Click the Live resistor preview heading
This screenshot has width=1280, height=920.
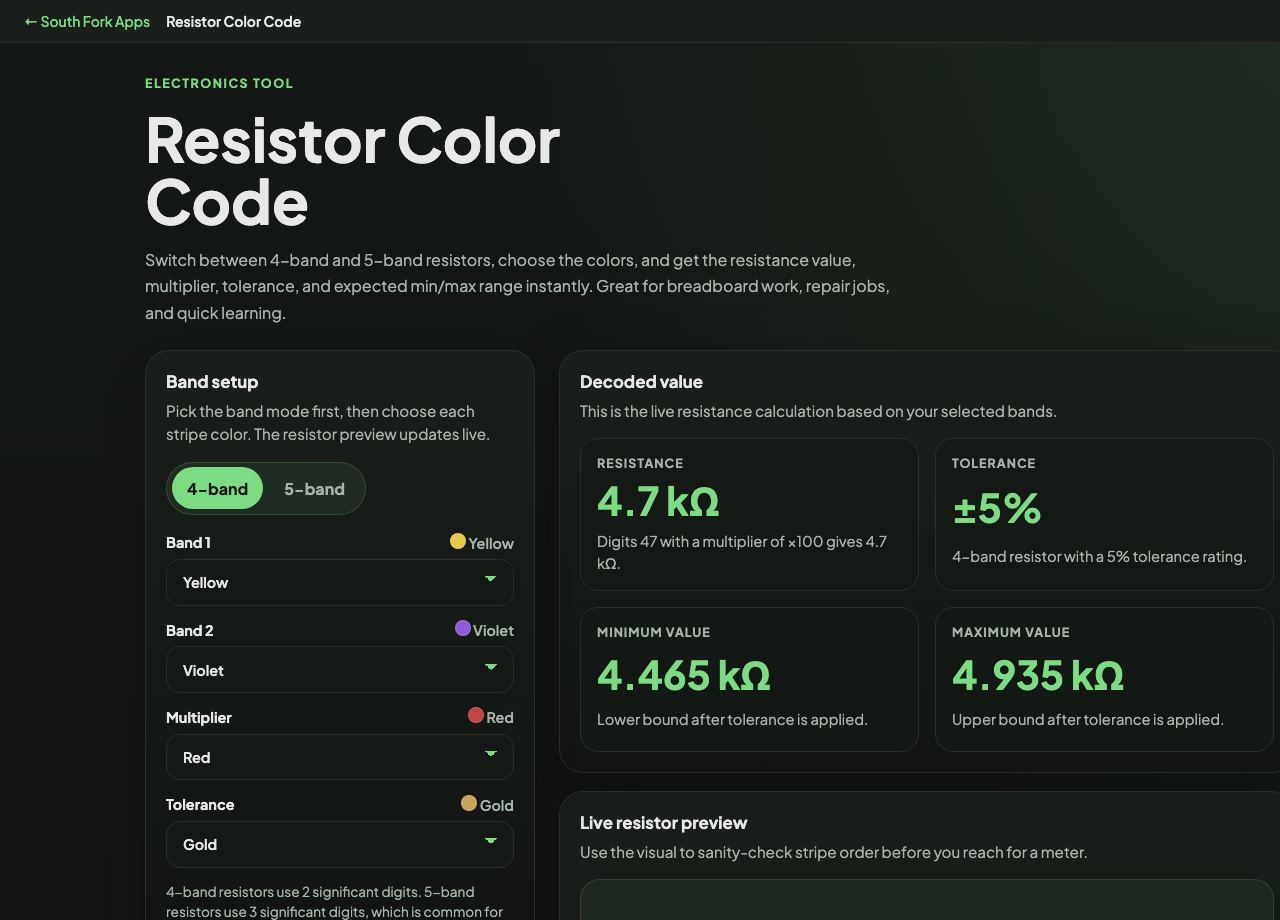point(664,823)
